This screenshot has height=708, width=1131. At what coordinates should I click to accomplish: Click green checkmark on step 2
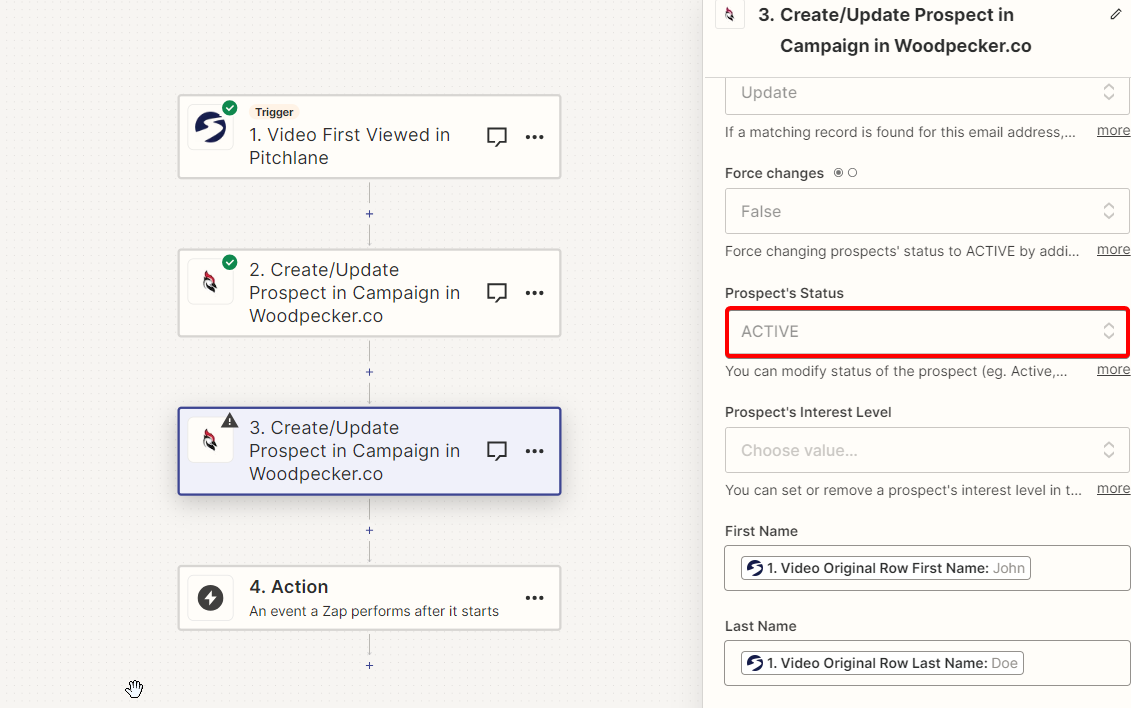(229, 262)
